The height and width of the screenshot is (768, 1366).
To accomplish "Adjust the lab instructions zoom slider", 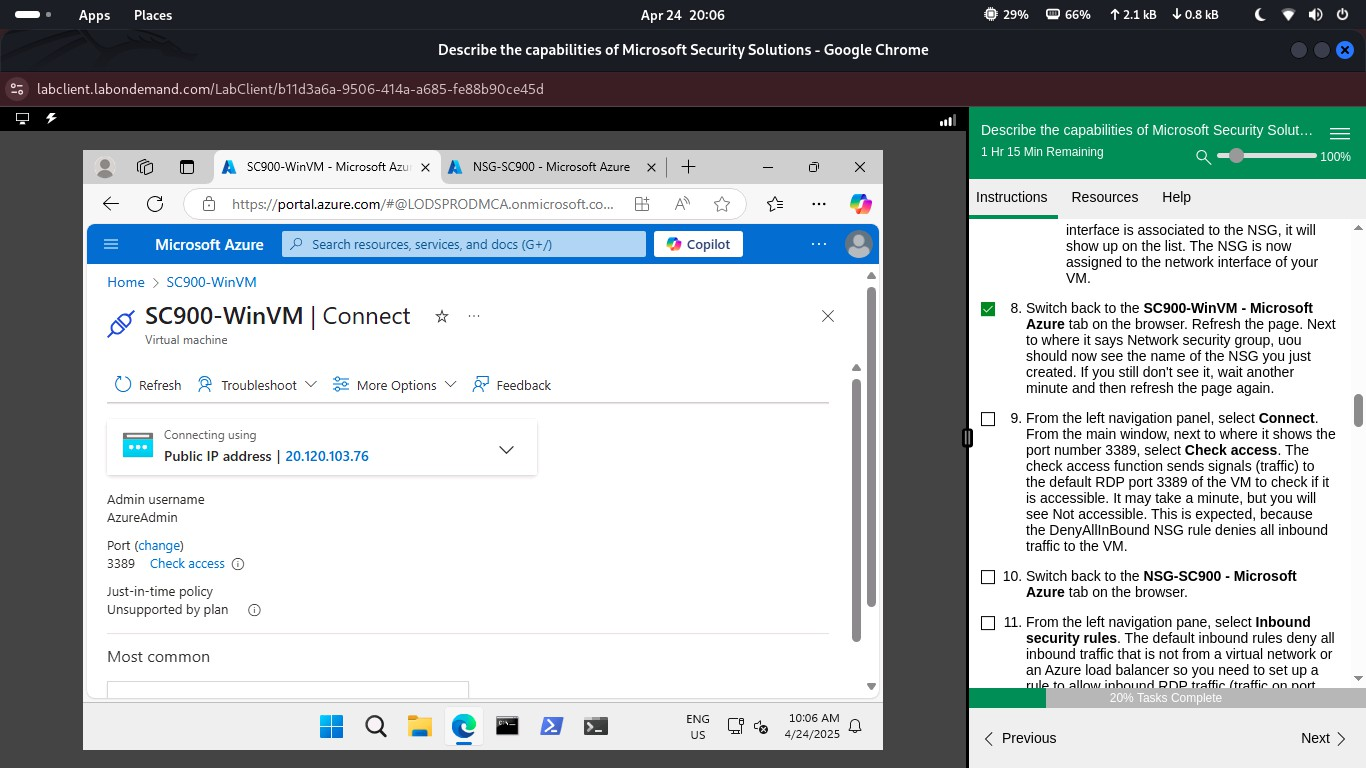I will [1237, 156].
